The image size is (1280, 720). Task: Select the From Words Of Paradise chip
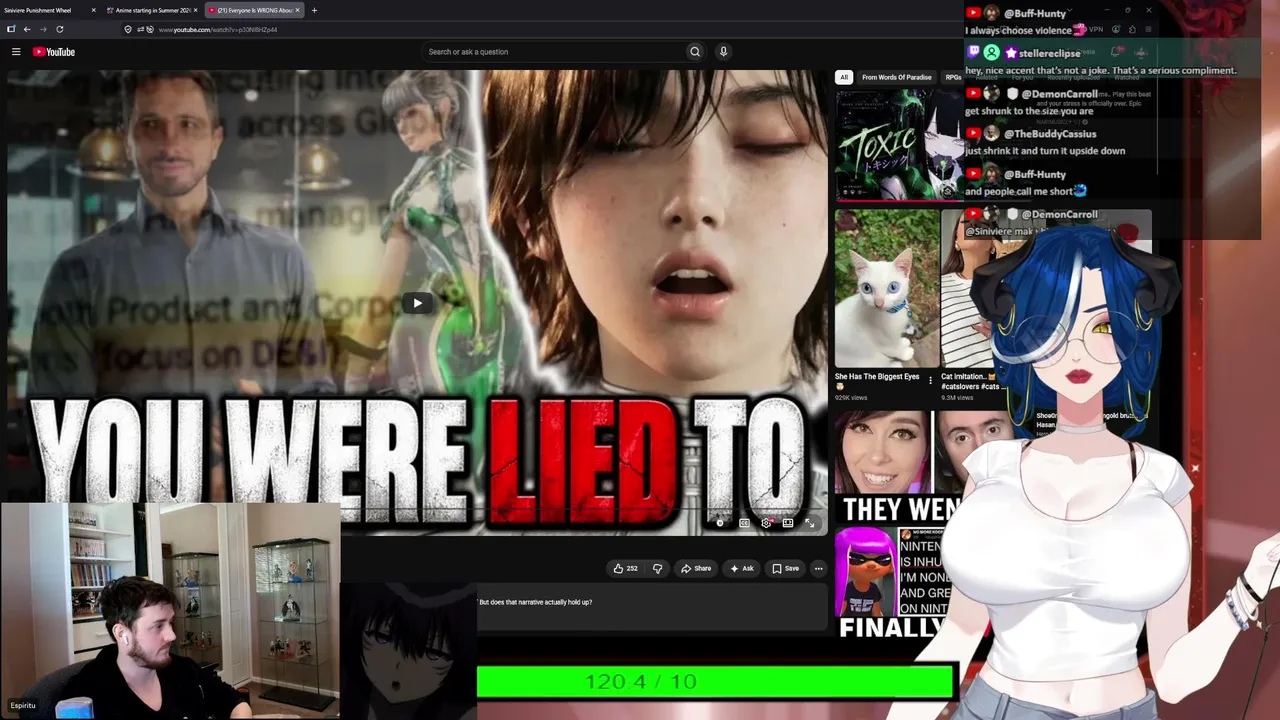[x=896, y=77]
